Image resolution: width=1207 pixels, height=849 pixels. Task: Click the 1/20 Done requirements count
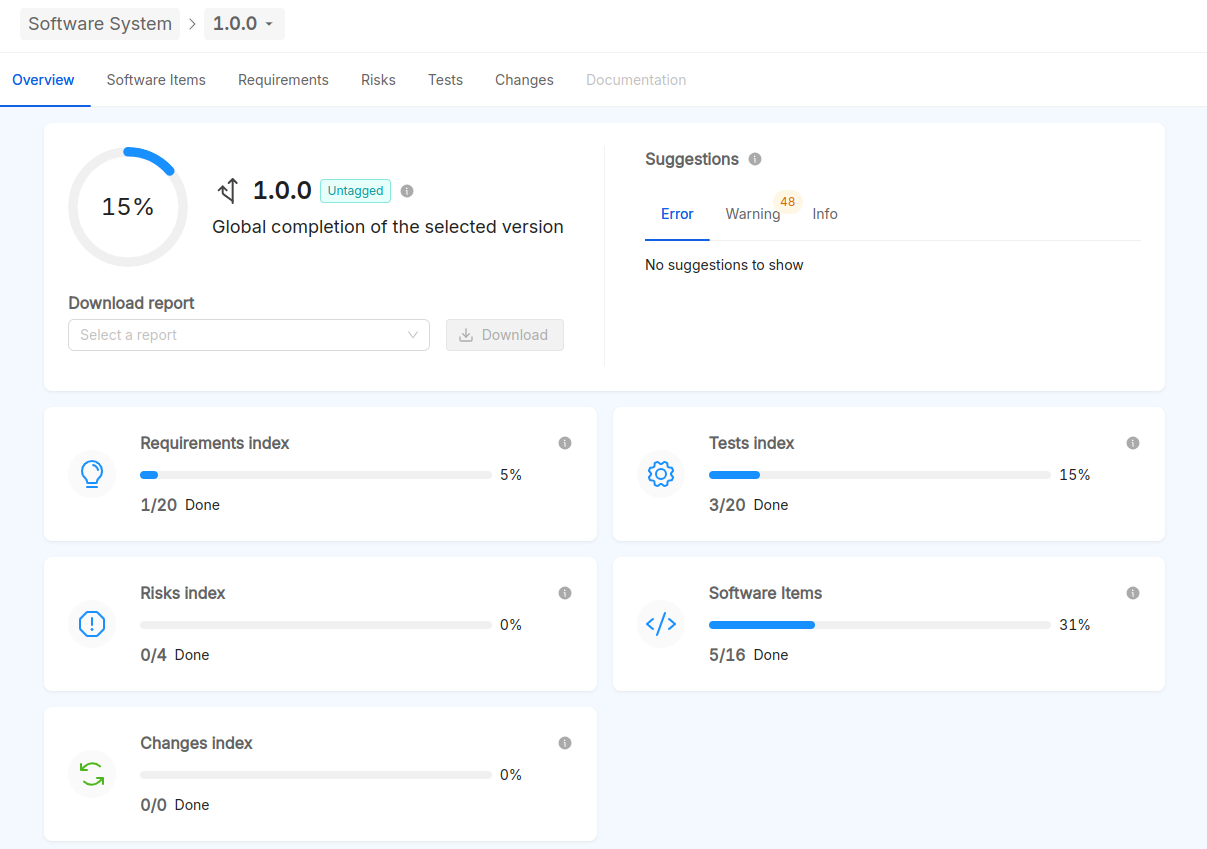tap(180, 505)
